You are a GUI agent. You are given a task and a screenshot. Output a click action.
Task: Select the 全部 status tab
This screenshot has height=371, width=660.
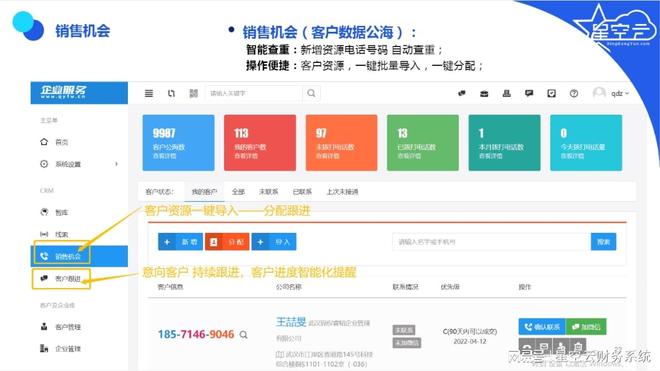[x=238, y=192]
